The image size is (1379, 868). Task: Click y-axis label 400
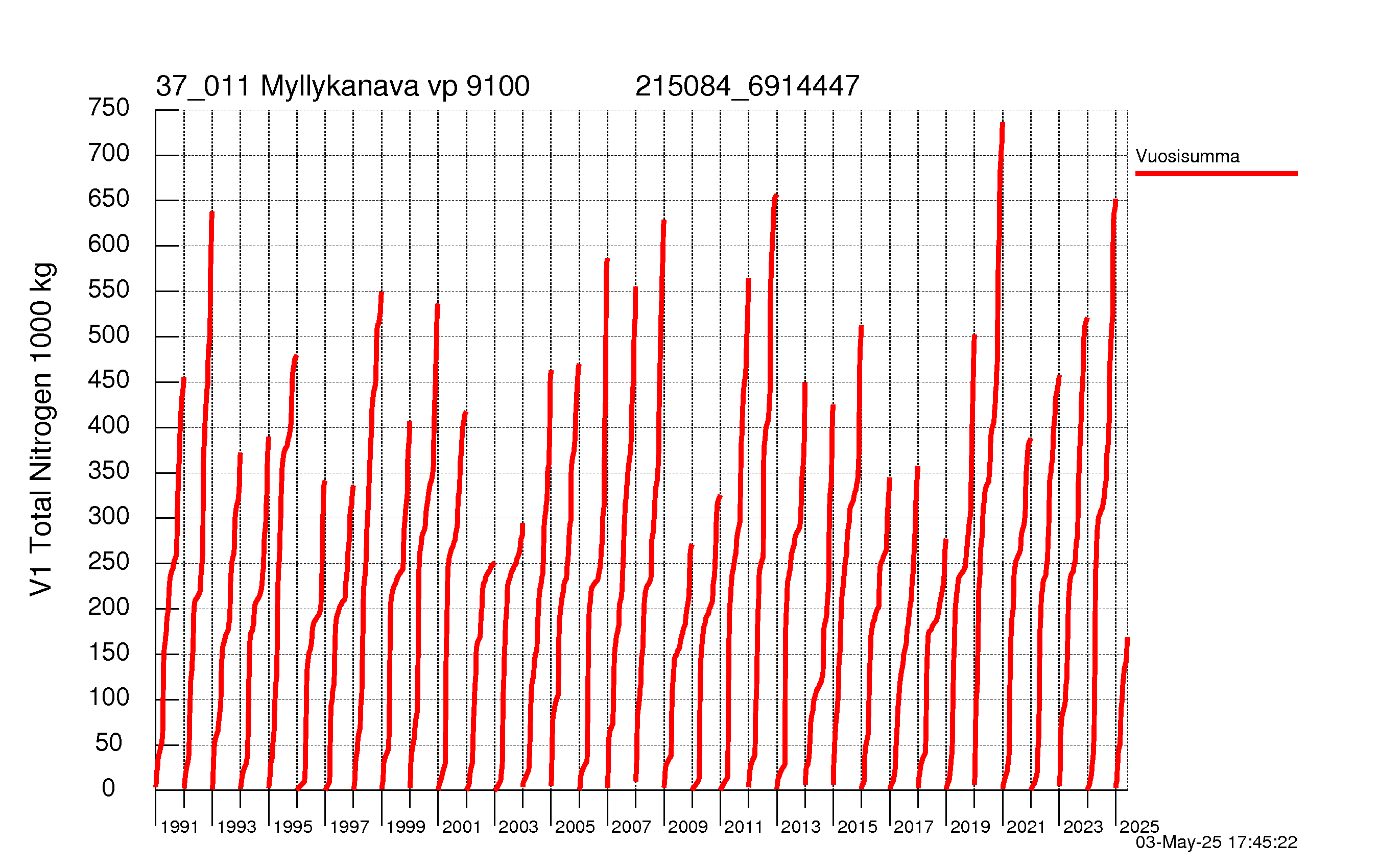[109, 425]
